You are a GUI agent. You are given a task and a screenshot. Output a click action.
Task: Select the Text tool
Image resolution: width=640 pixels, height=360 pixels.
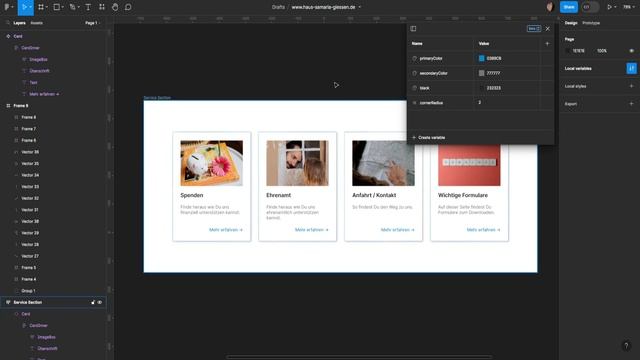(88, 7)
